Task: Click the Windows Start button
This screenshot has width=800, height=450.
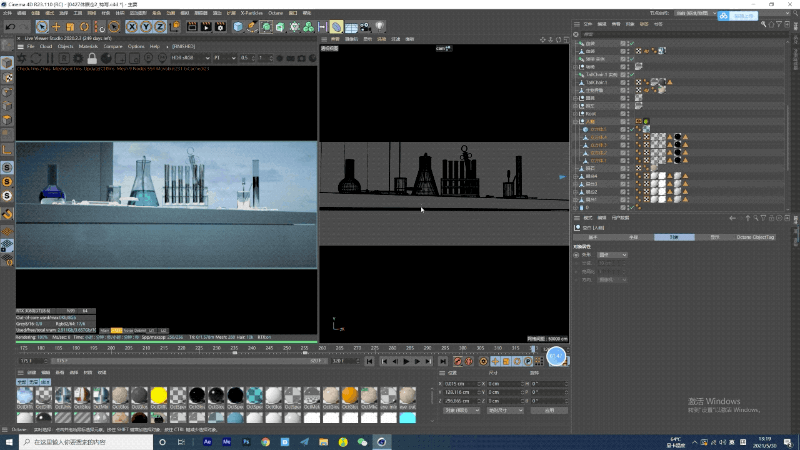Action: point(9,442)
